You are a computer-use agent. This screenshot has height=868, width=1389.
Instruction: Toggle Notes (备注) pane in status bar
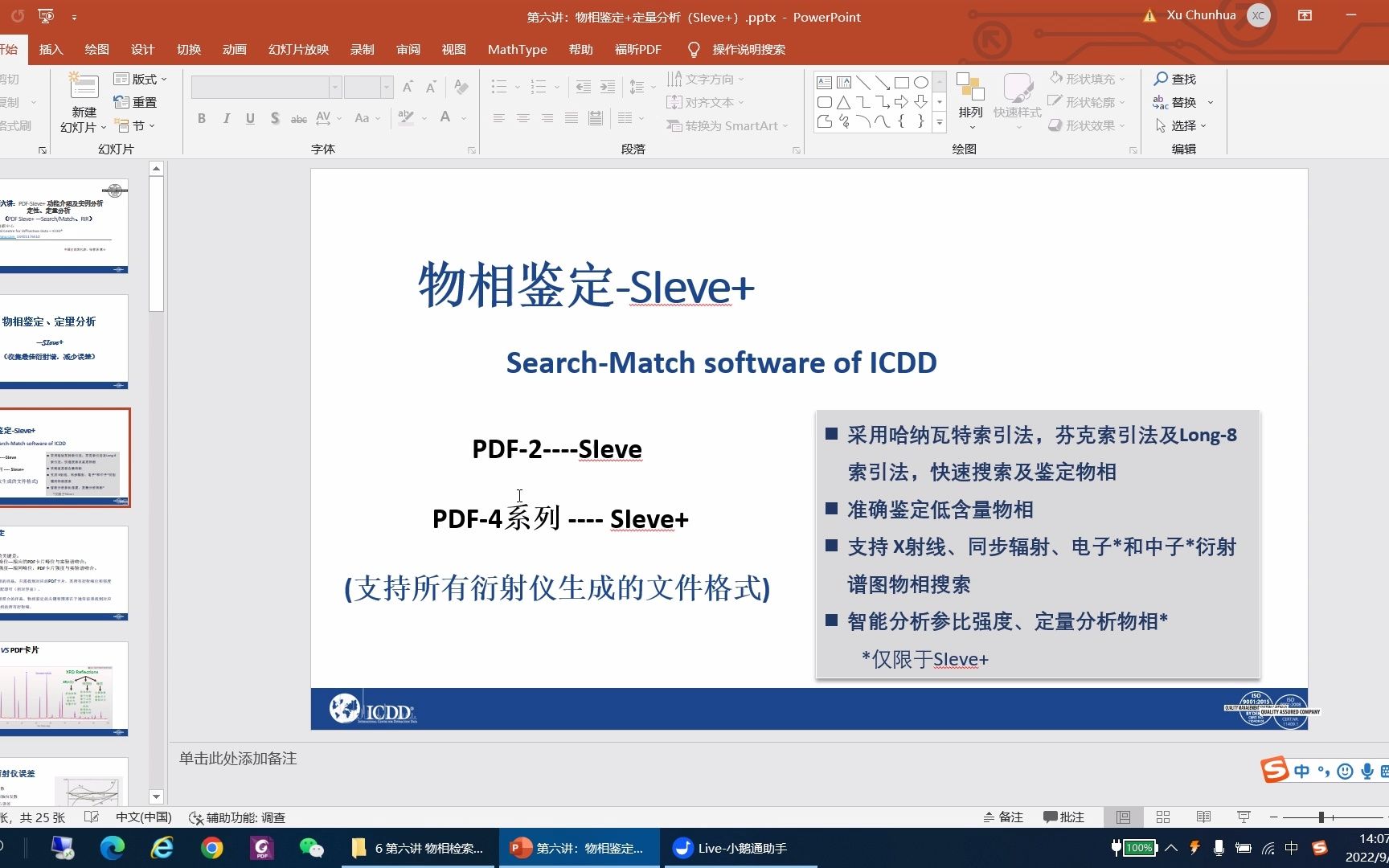pyautogui.click(x=1003, y=817)
